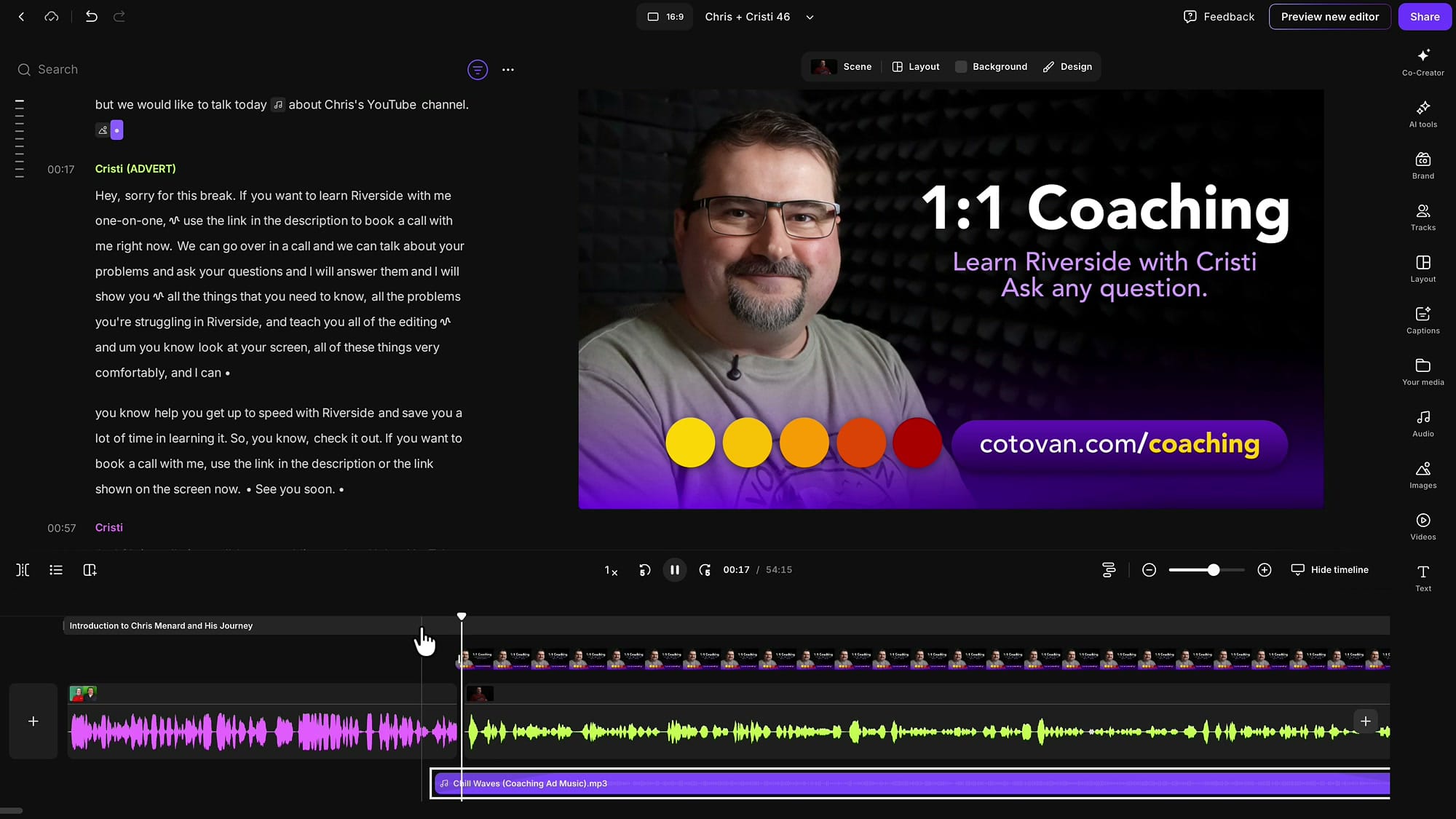
Task: Click the Cristi (ADVERT) speaker label
Action: 135,169
